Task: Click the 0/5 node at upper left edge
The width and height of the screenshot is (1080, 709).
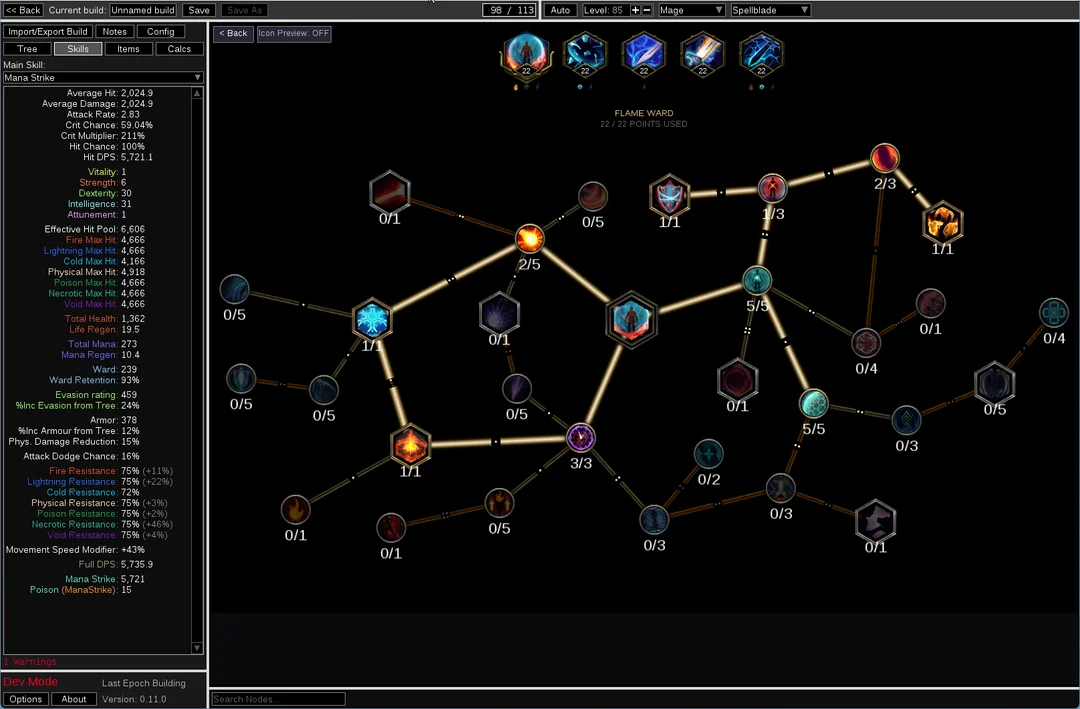Action: click(234, 290)
